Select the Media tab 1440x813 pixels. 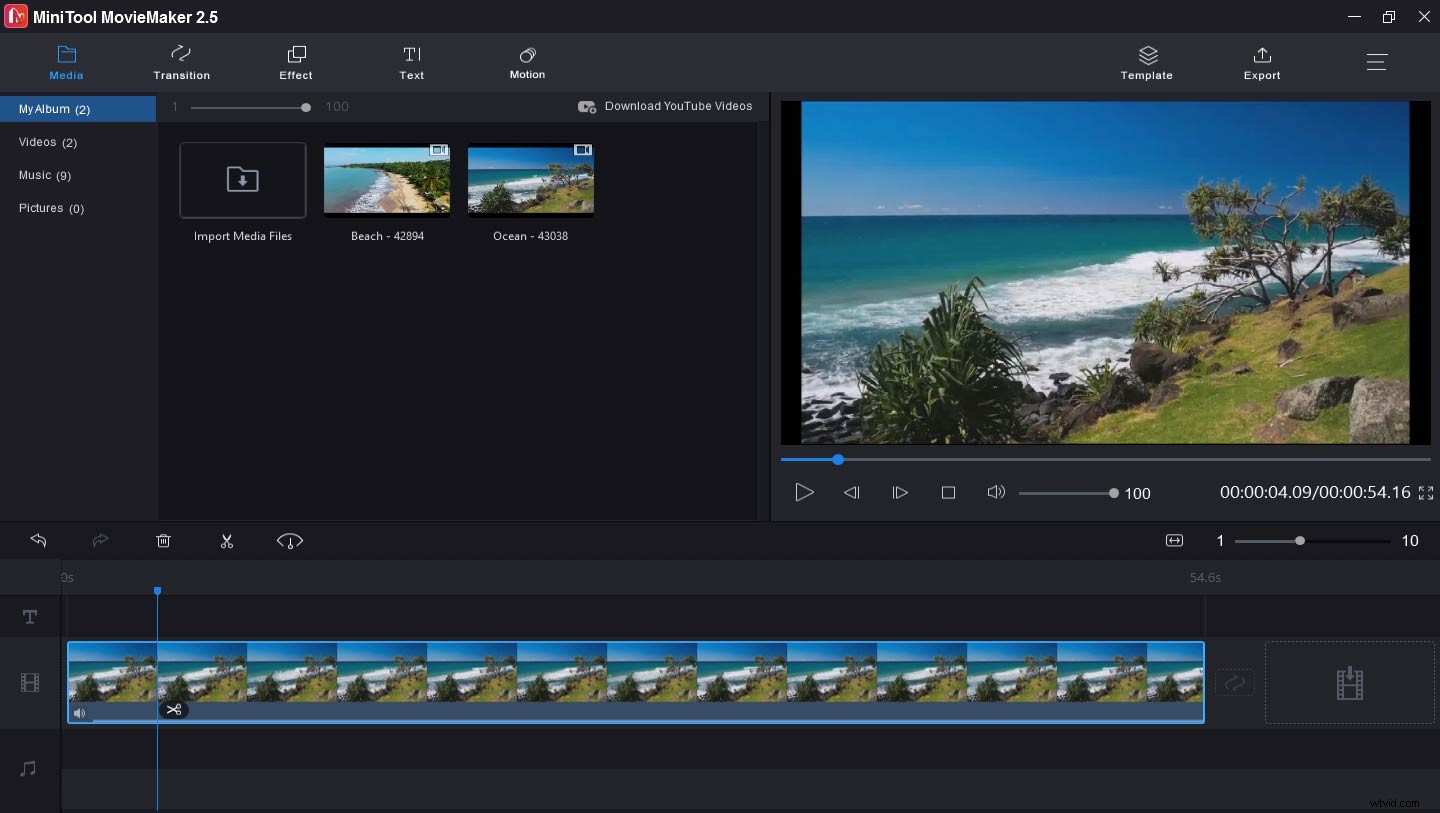pos(66,62)
